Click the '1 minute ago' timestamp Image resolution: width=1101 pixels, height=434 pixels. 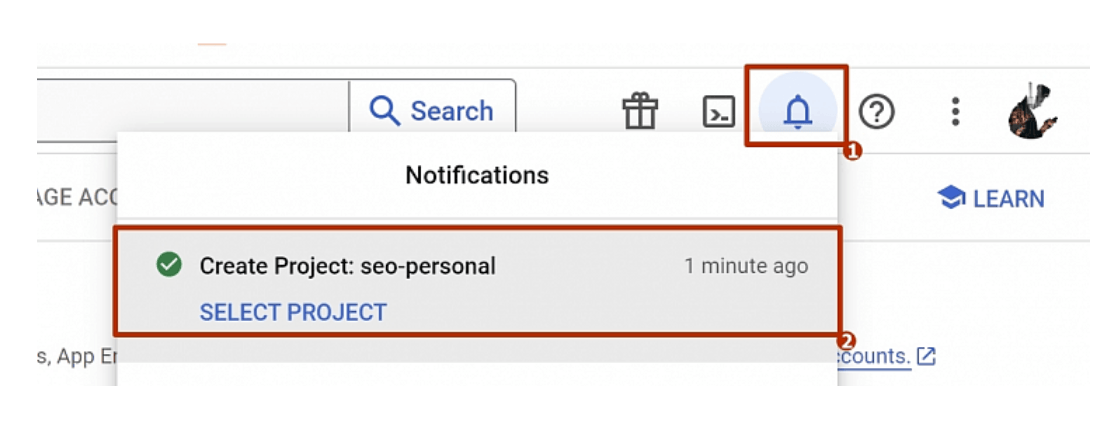pos(746,266)
